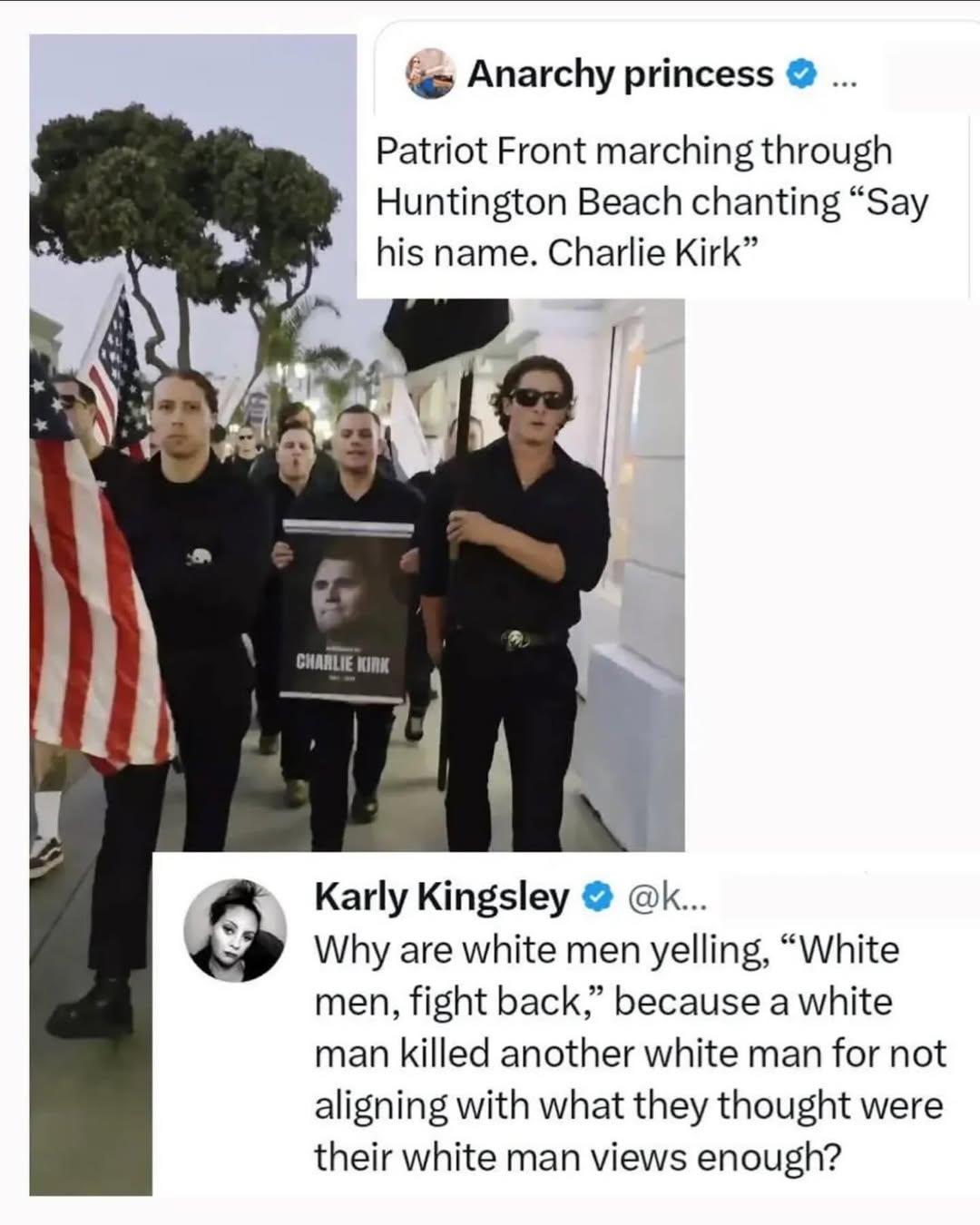Click the black flag above the marchers
980x1225 pixels.
coord(444,332)
